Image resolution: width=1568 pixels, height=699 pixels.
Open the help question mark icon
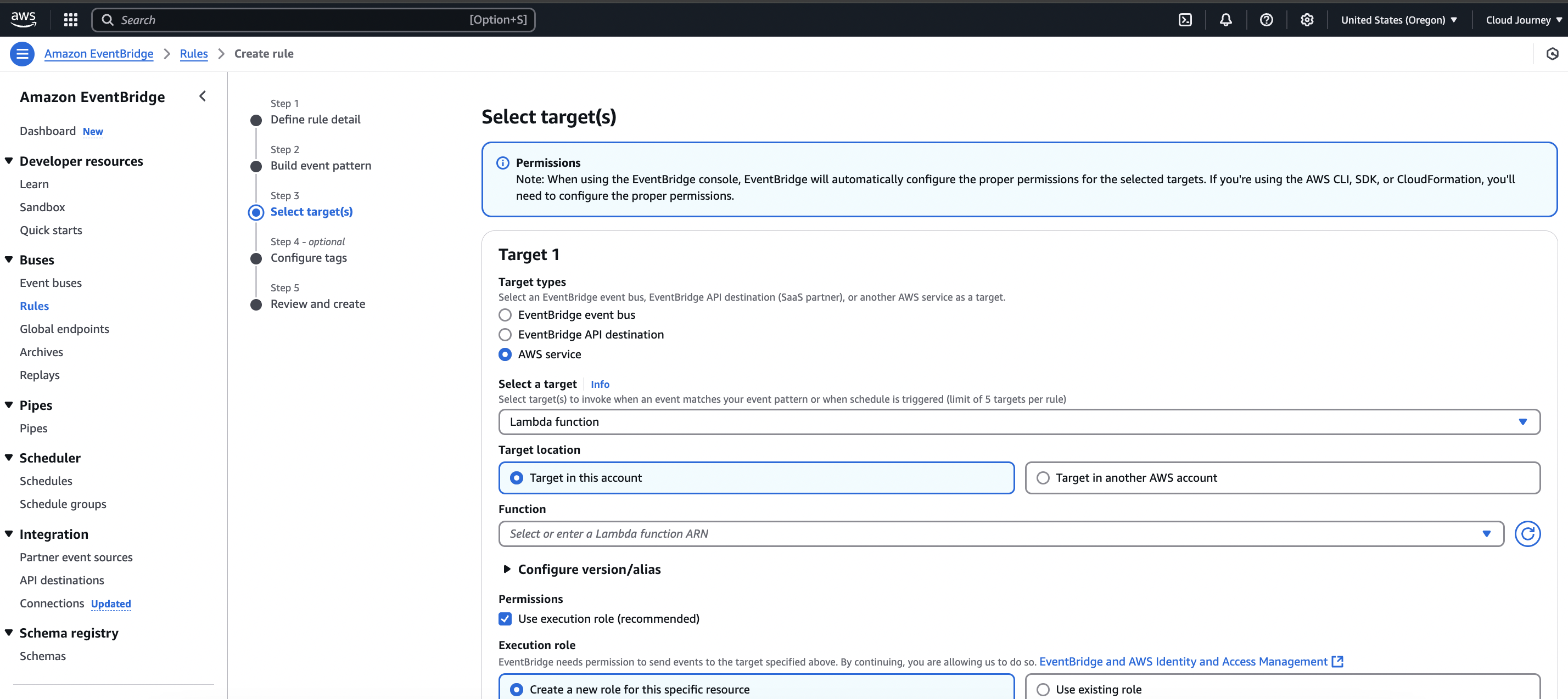point(1266,19)
